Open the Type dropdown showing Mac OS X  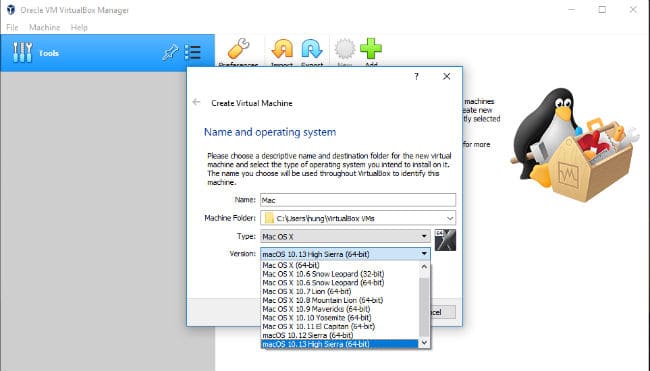(x=345, y=236)
